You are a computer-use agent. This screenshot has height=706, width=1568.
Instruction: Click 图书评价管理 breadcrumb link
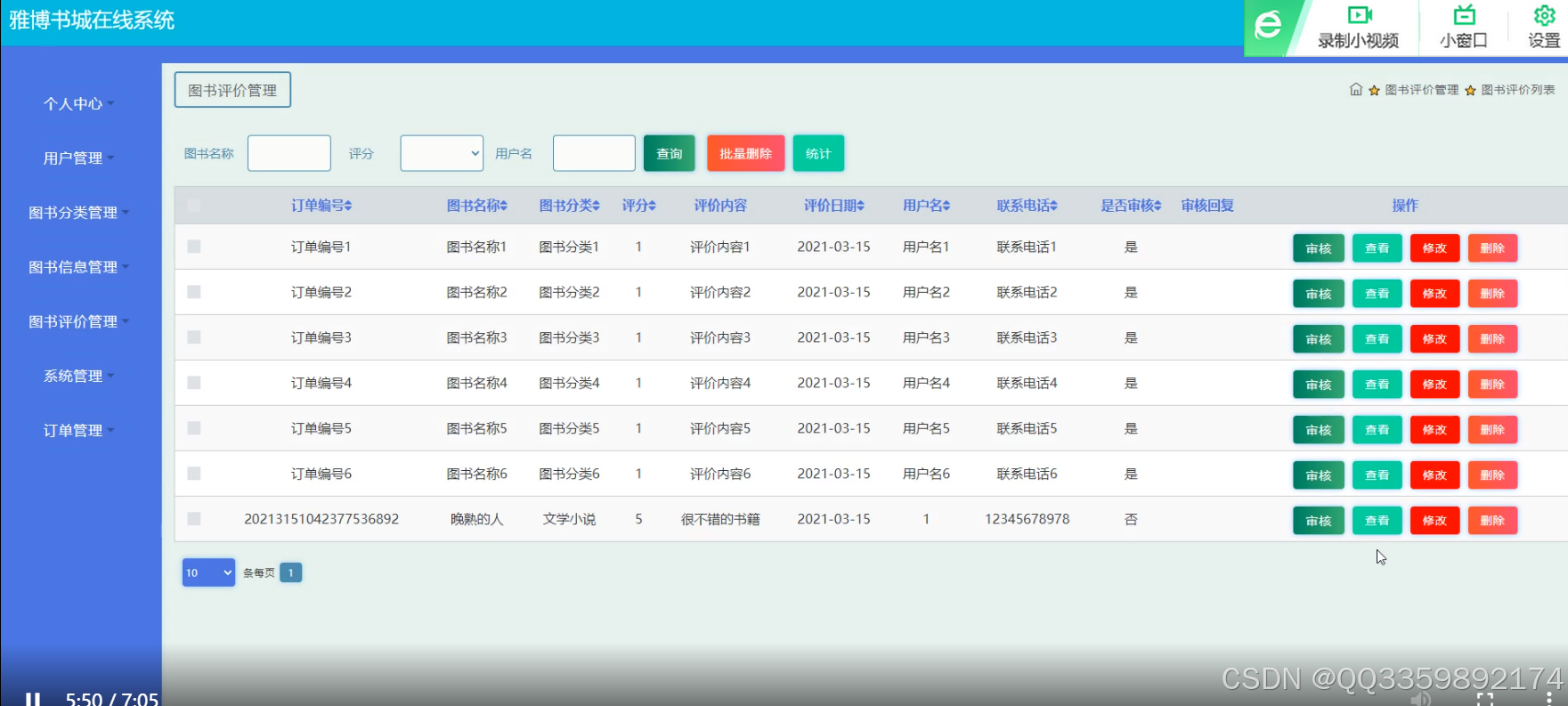point(1421,90)
